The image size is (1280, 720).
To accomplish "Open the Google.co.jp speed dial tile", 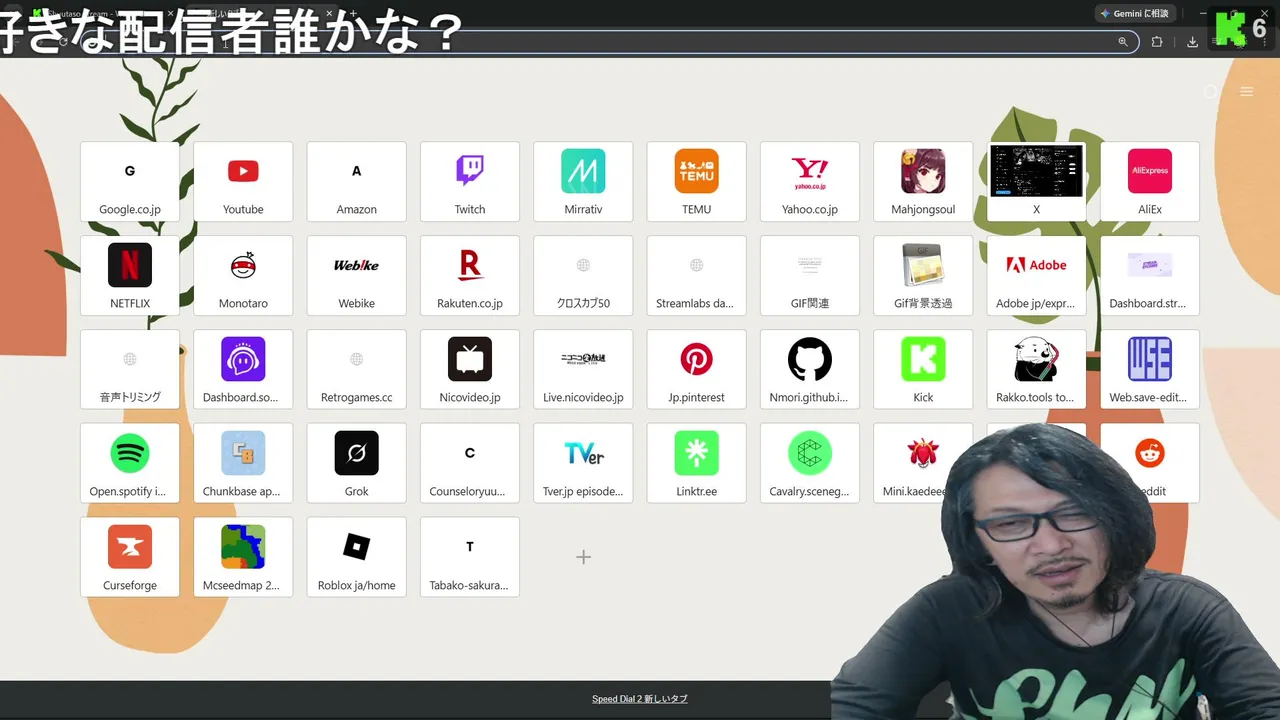I will coord(130,182).
